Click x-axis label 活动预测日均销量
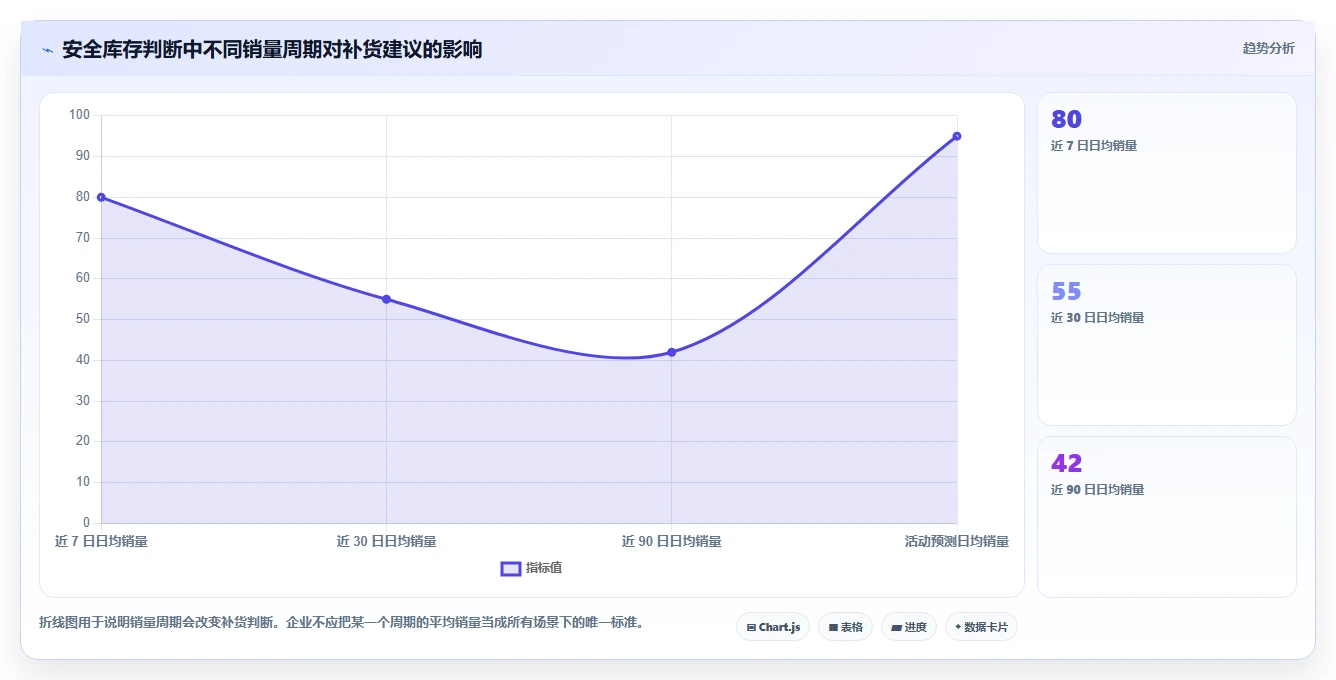Screen dimensions: 1336x680 pos(957,541)
